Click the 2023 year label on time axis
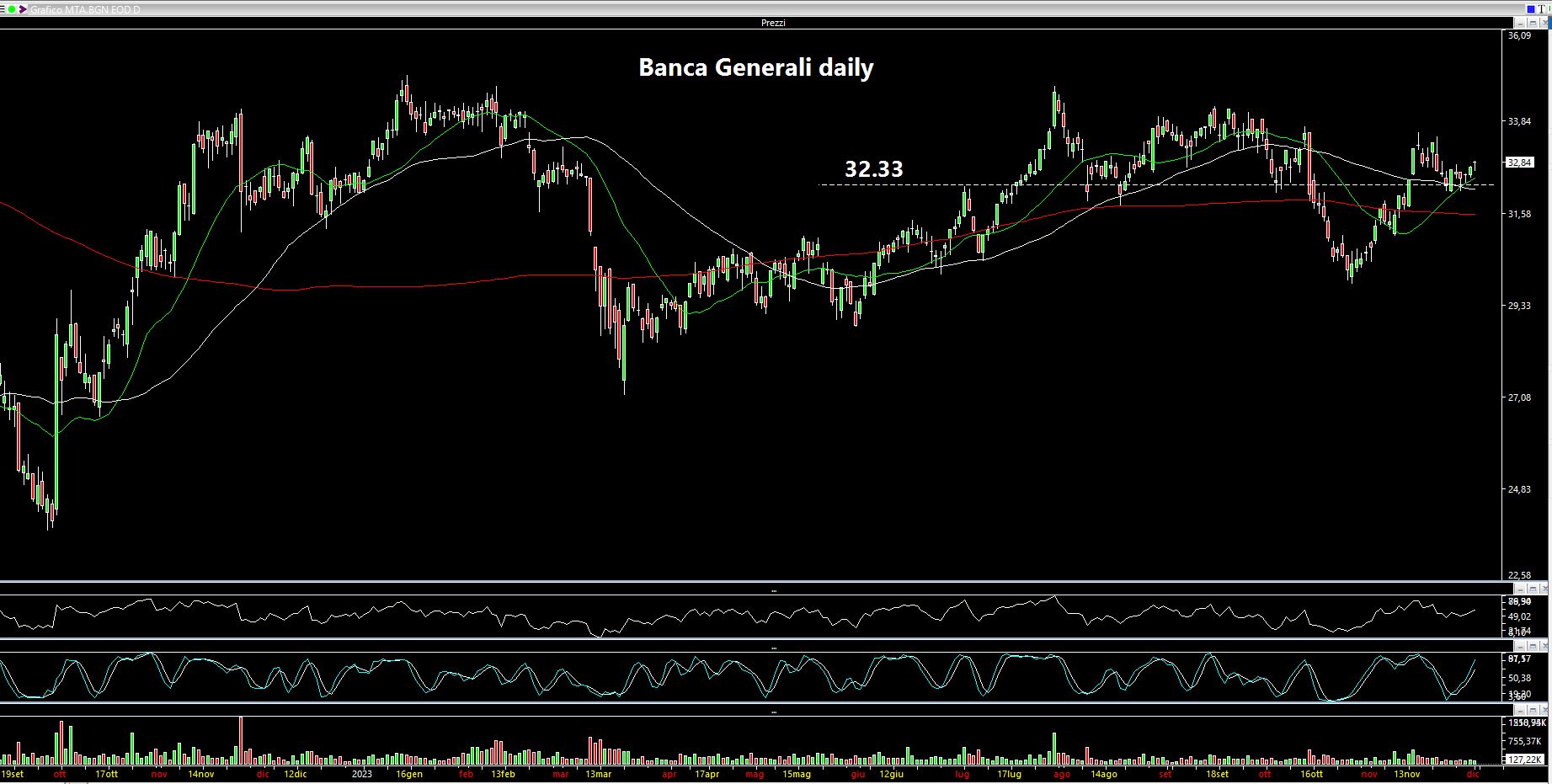Image resolution: width=1552 pixels, height=784 pixels. tap(362, 774)
